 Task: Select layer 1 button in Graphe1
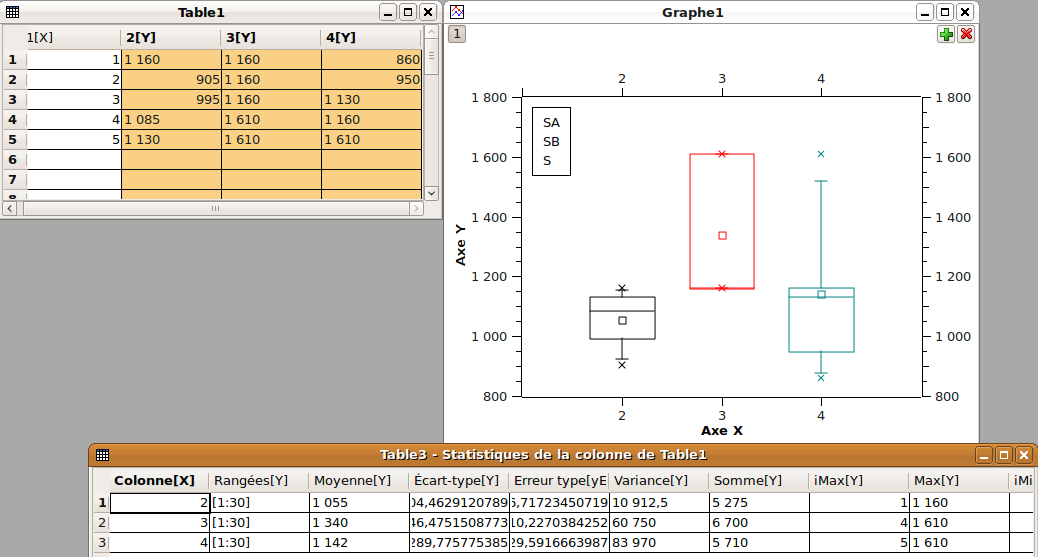click(x=456, y=34)
